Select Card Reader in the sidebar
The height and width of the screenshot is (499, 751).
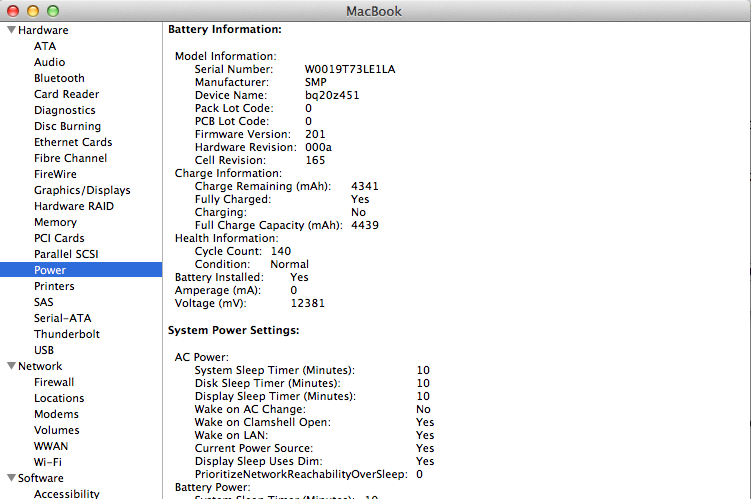pyautogui.click(x=67, y=94)
